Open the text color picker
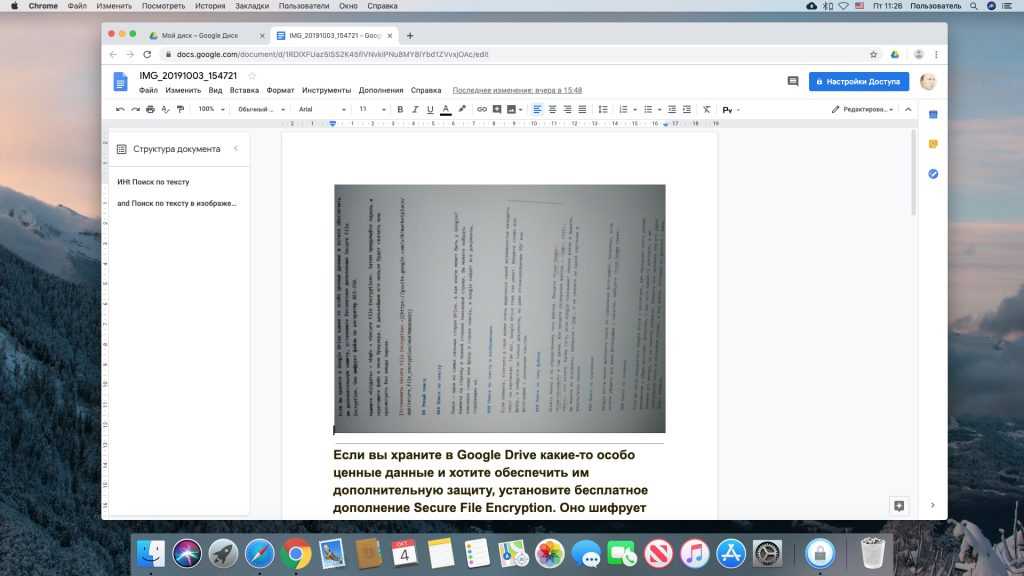Screen dimensions: 1024x576 point(445,109)
